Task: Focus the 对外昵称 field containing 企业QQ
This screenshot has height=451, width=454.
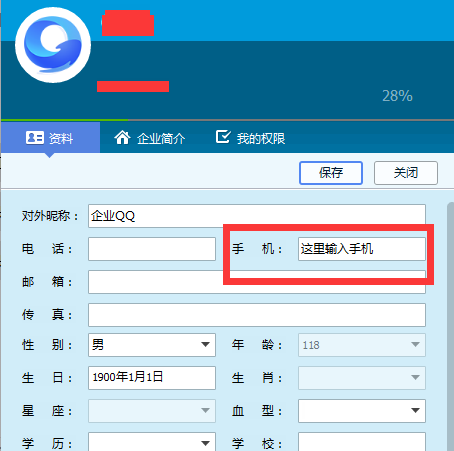Action: 257,216
